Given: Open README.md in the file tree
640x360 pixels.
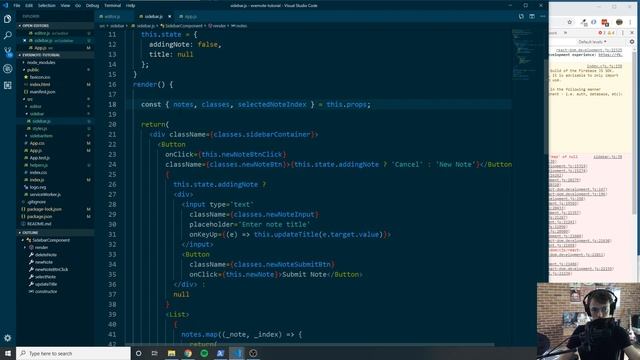Looking at the screenshot, I should (39, 224).
